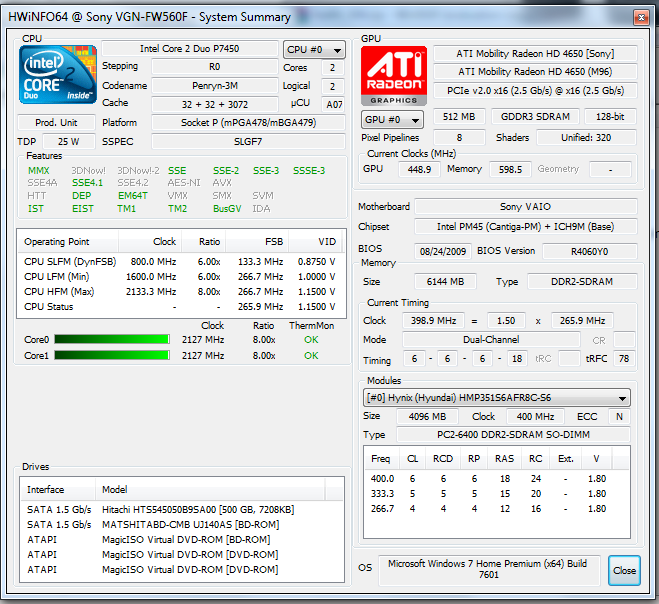
Task: Click the tRFC 78 timing field
Action: click(624, 359)
